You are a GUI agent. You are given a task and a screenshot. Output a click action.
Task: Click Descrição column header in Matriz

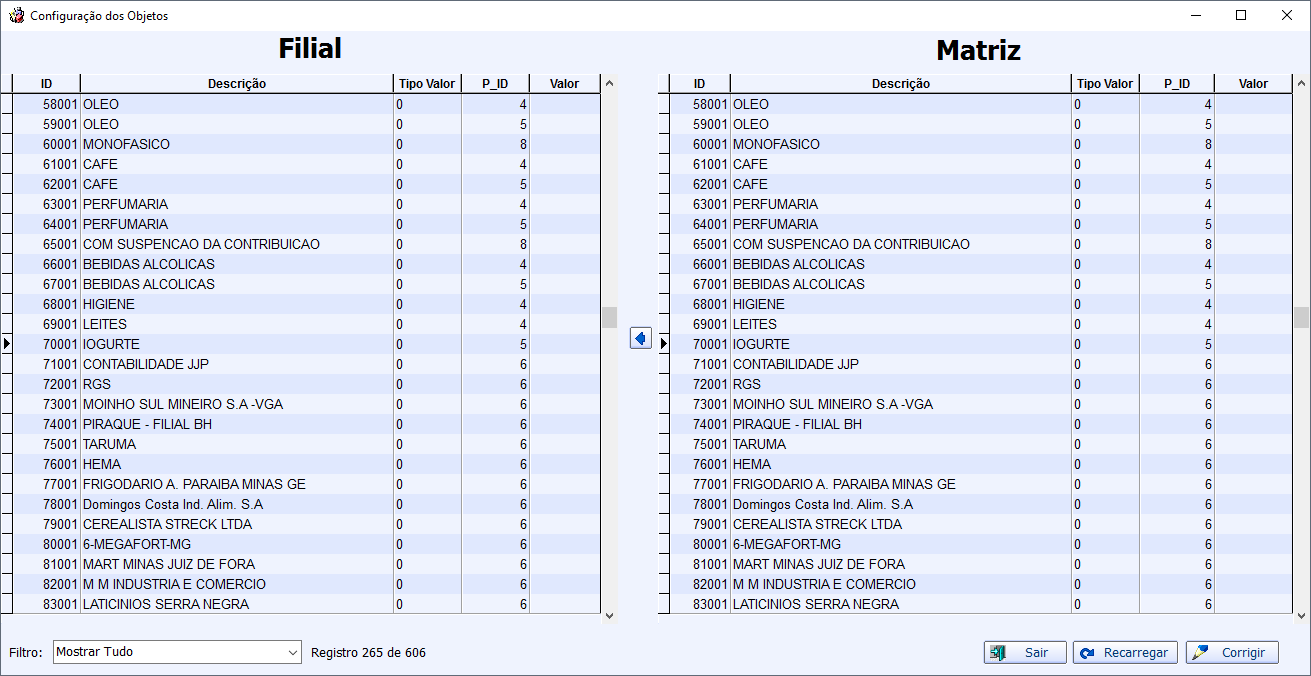901,84
